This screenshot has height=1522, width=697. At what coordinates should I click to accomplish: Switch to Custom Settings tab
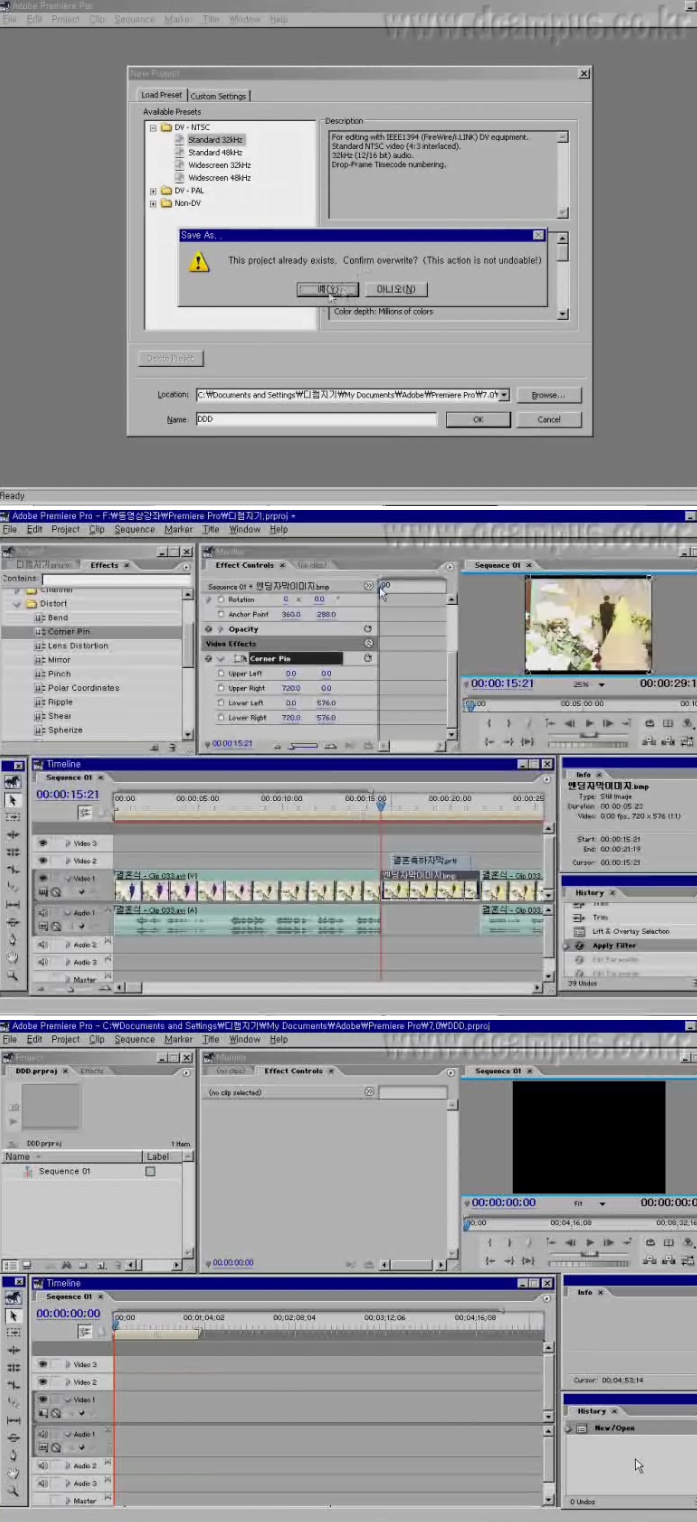[218, 96]
